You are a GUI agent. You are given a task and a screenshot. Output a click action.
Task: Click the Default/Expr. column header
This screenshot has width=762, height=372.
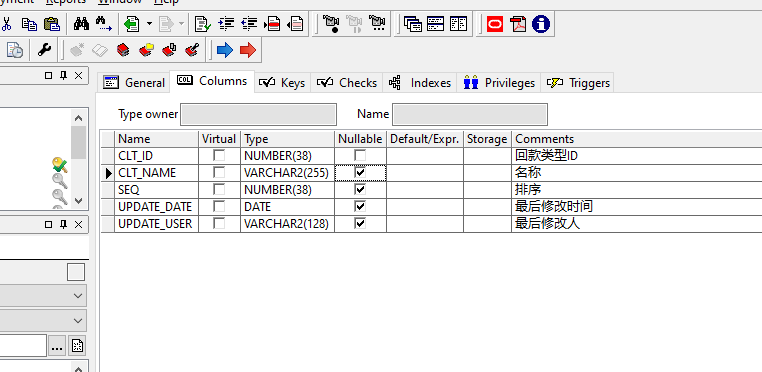(x=425, y=139)
